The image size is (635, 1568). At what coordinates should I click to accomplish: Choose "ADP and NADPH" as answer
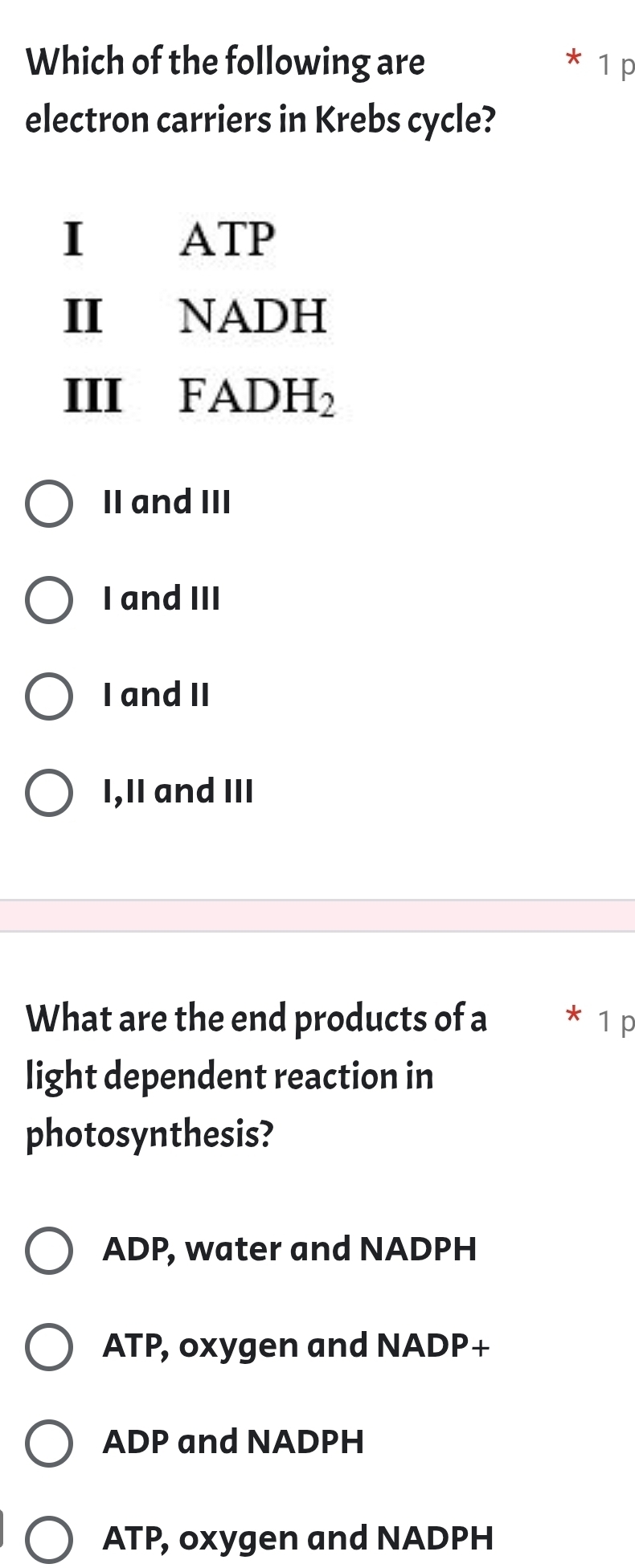pos(50,1442)
